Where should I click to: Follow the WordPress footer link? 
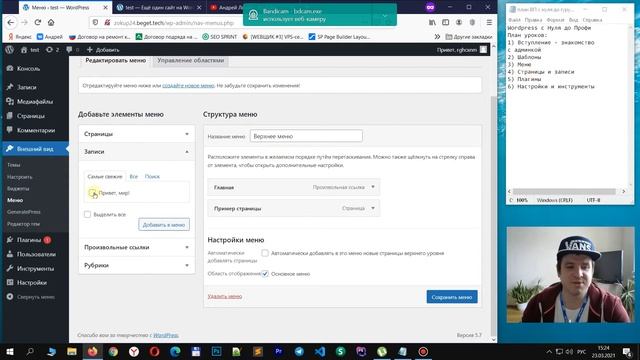pos(166,335)
